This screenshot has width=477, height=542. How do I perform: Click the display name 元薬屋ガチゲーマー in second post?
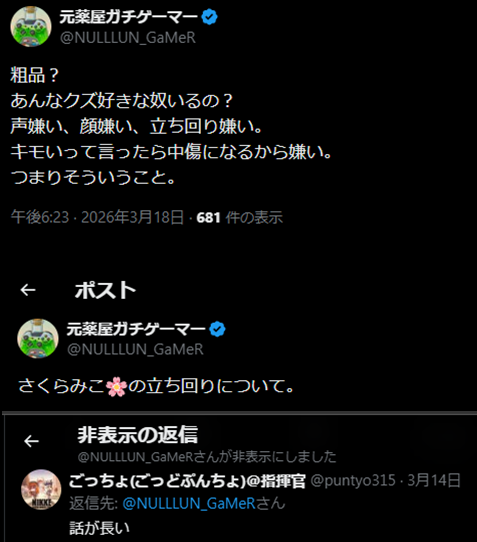pos(136,329)
